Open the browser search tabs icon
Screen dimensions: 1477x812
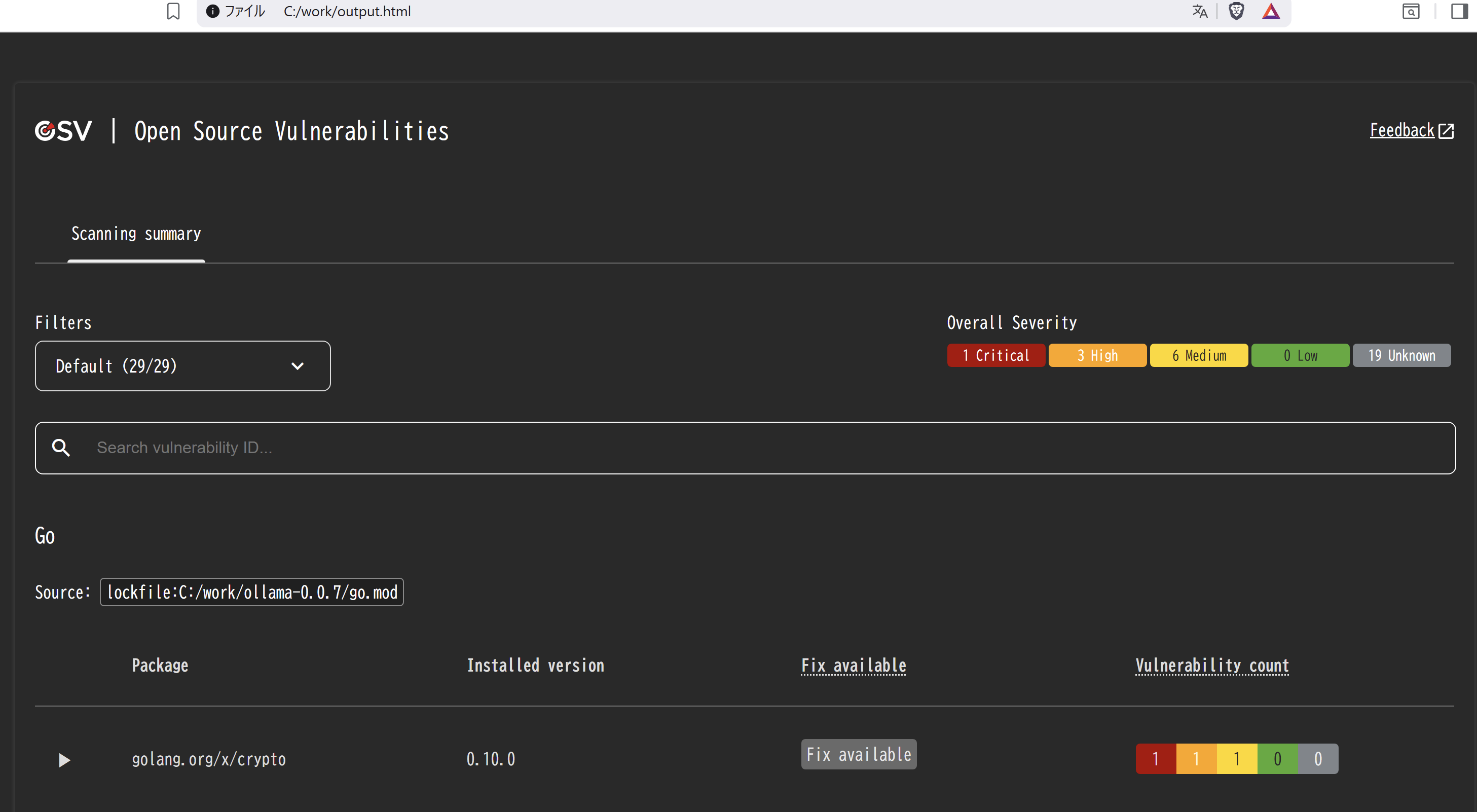pos(1411,12)
